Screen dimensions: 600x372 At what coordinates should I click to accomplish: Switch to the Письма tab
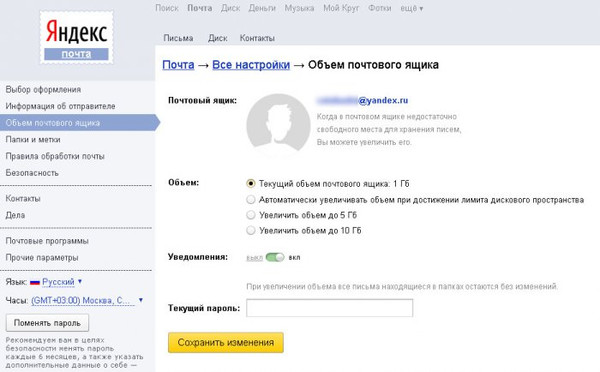click(x=178, y=38)
